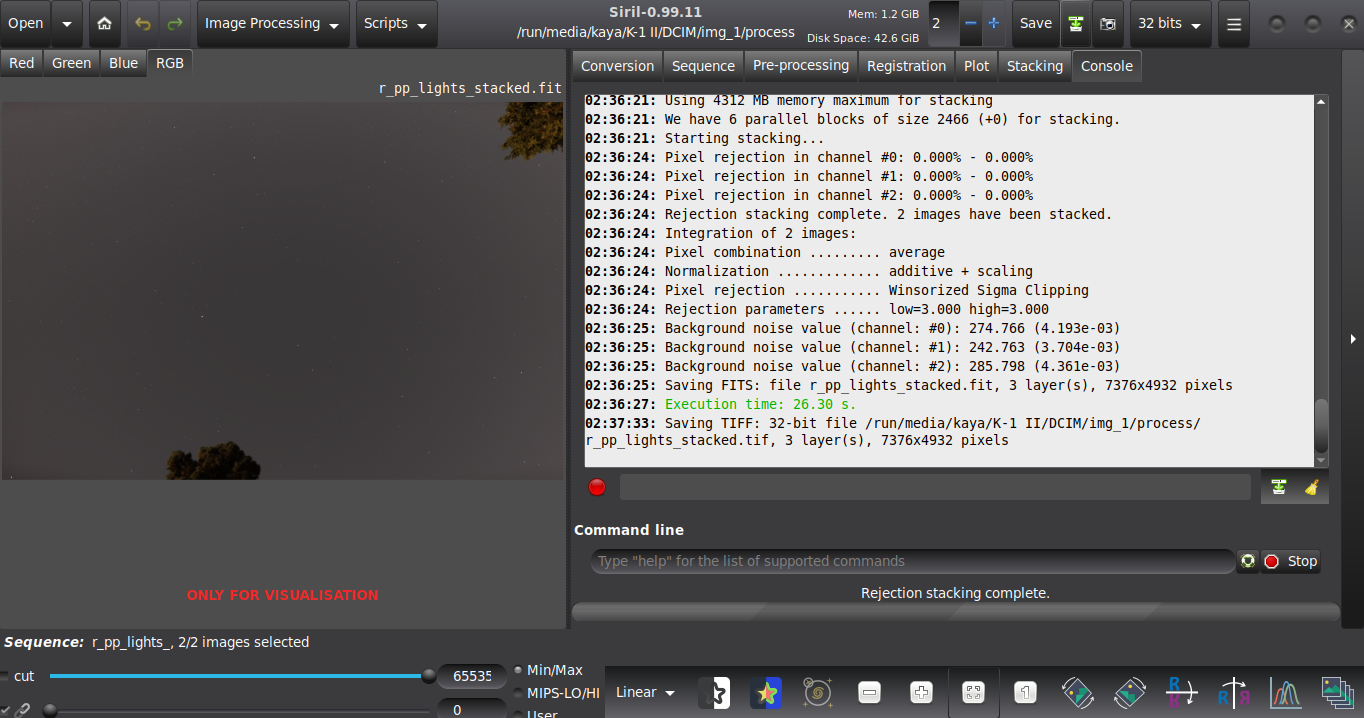Switch to the RGB channel tab

coord(170,63)
